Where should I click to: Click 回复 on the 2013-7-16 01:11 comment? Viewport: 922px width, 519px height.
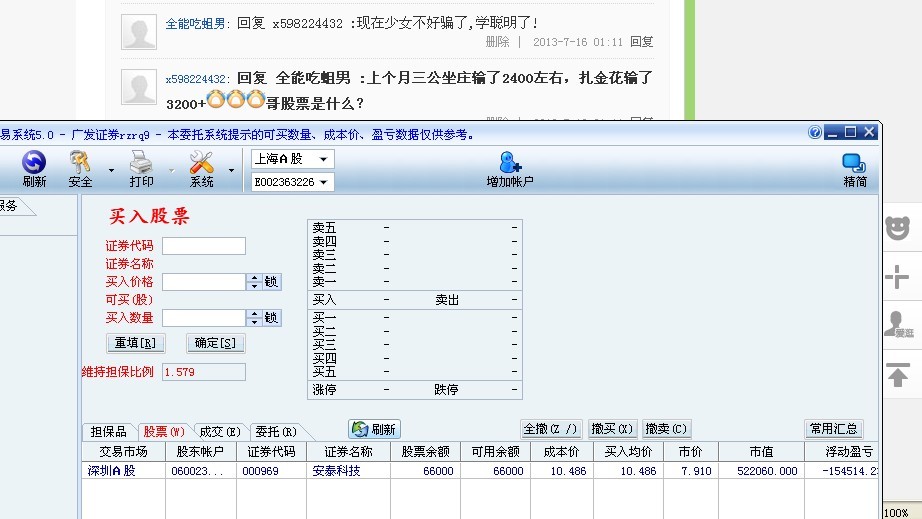(x=642, y=42)
